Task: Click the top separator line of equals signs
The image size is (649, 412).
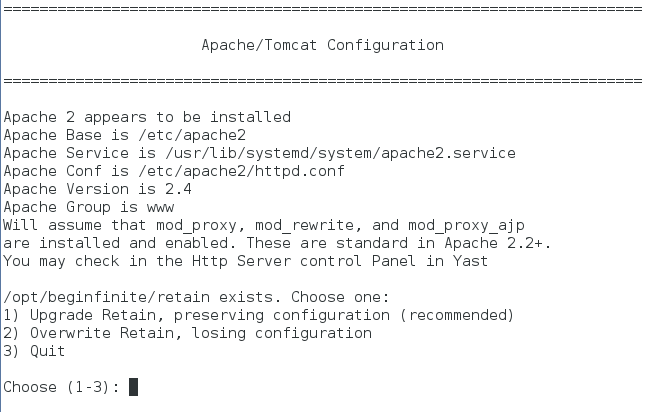Action: pyautogui.click(x=322, y=9)
